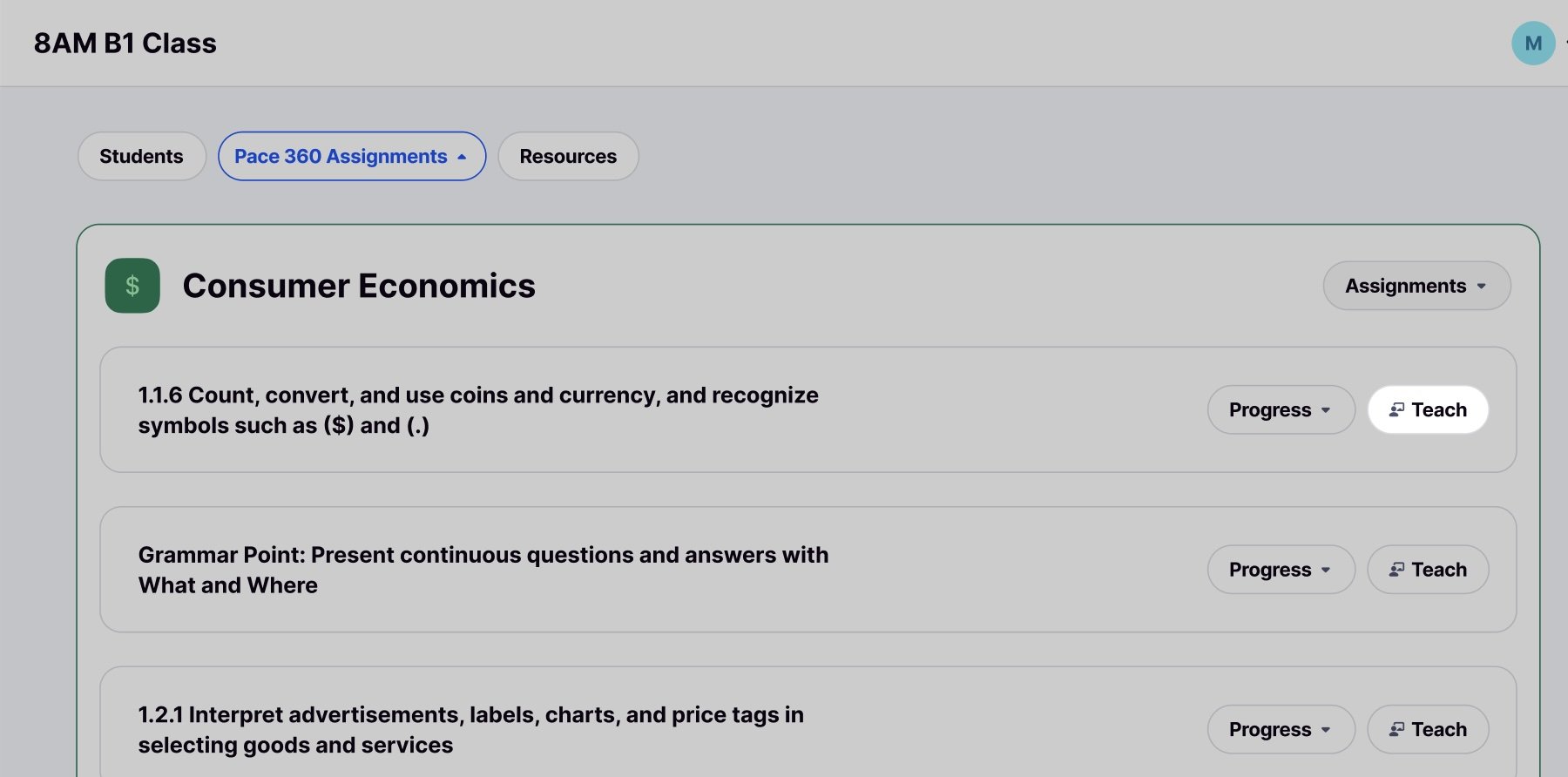Switch to the Students tab
Image resolution: width=1568 pixels, height=777 pixels.
[x=141, y=157]
